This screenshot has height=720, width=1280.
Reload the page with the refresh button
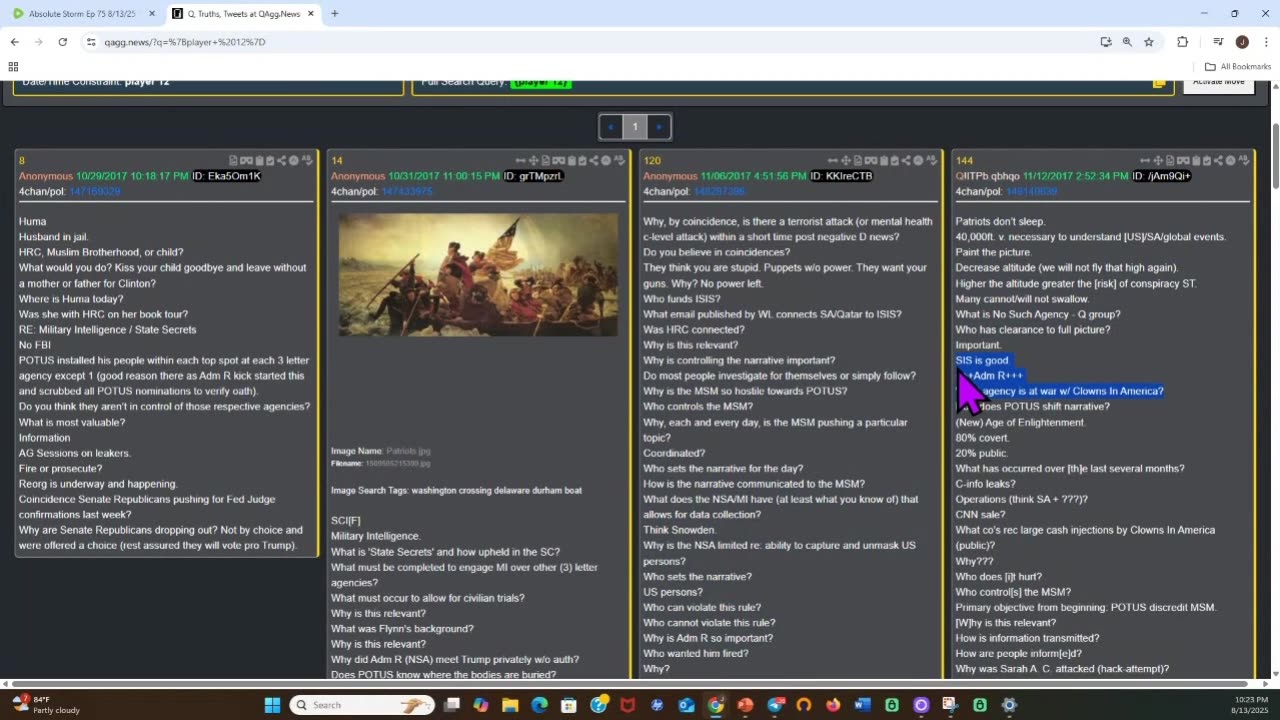click(62, 42)
